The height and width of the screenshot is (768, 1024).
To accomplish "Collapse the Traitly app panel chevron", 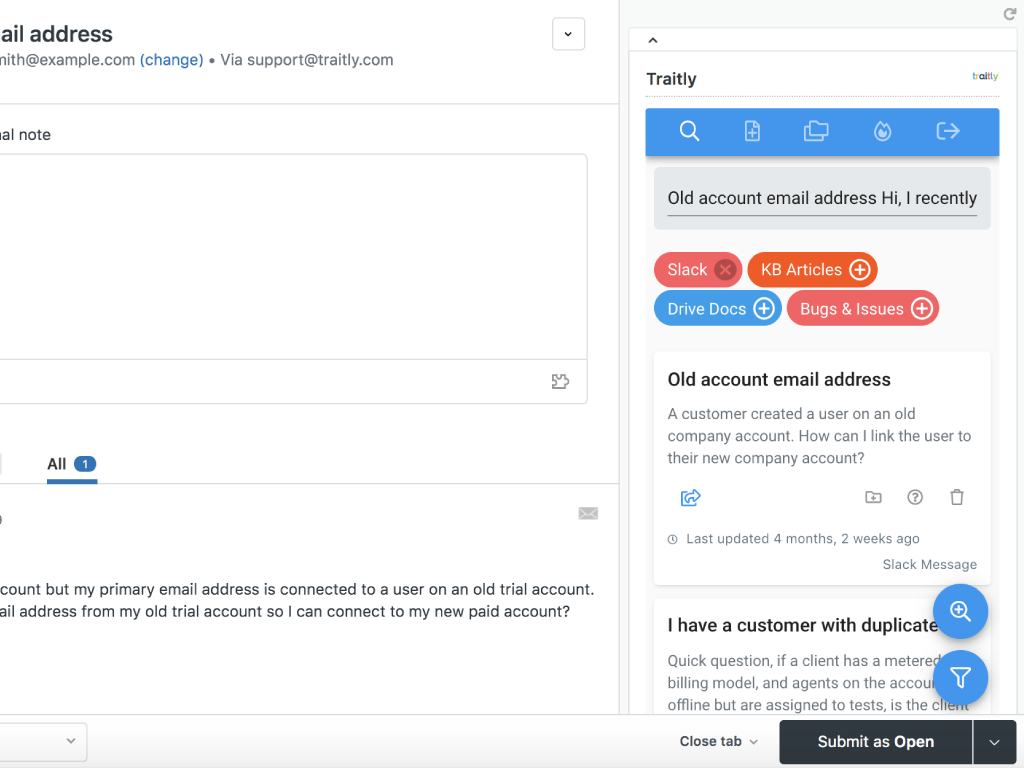I will pos(652,40).
